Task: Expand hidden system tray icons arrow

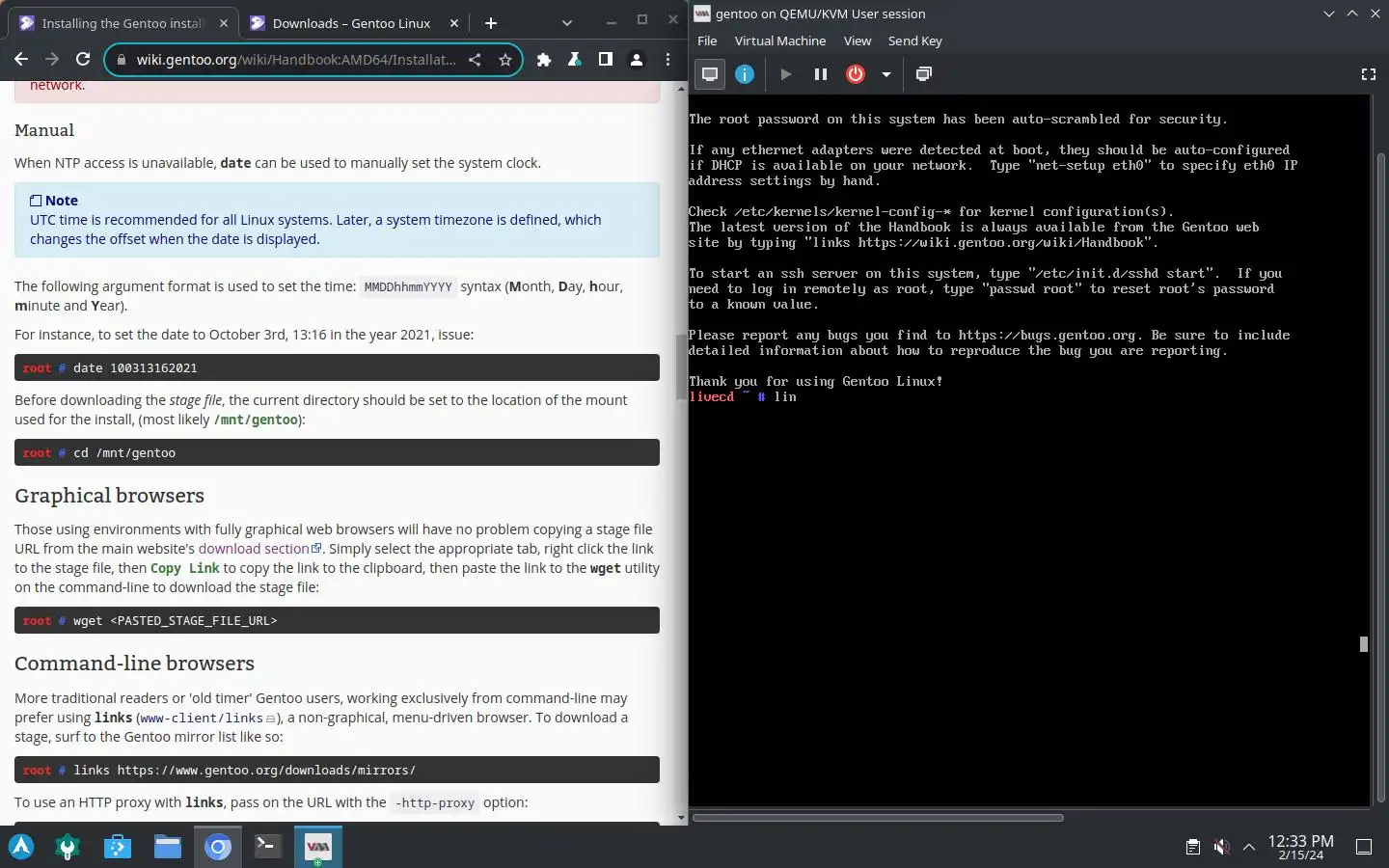Action: [x=1249, y=847]
